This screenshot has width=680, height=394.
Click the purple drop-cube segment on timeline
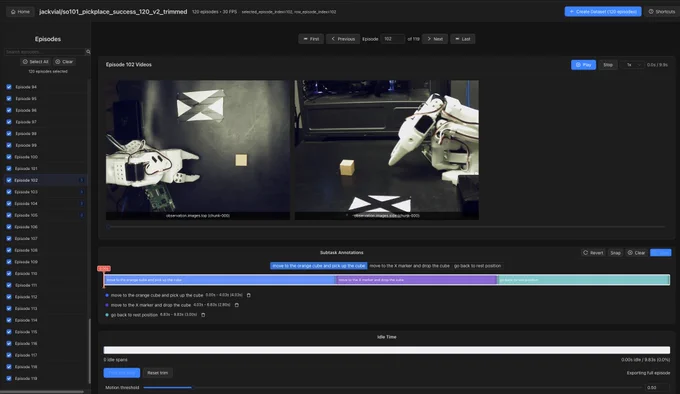[417, 280]
